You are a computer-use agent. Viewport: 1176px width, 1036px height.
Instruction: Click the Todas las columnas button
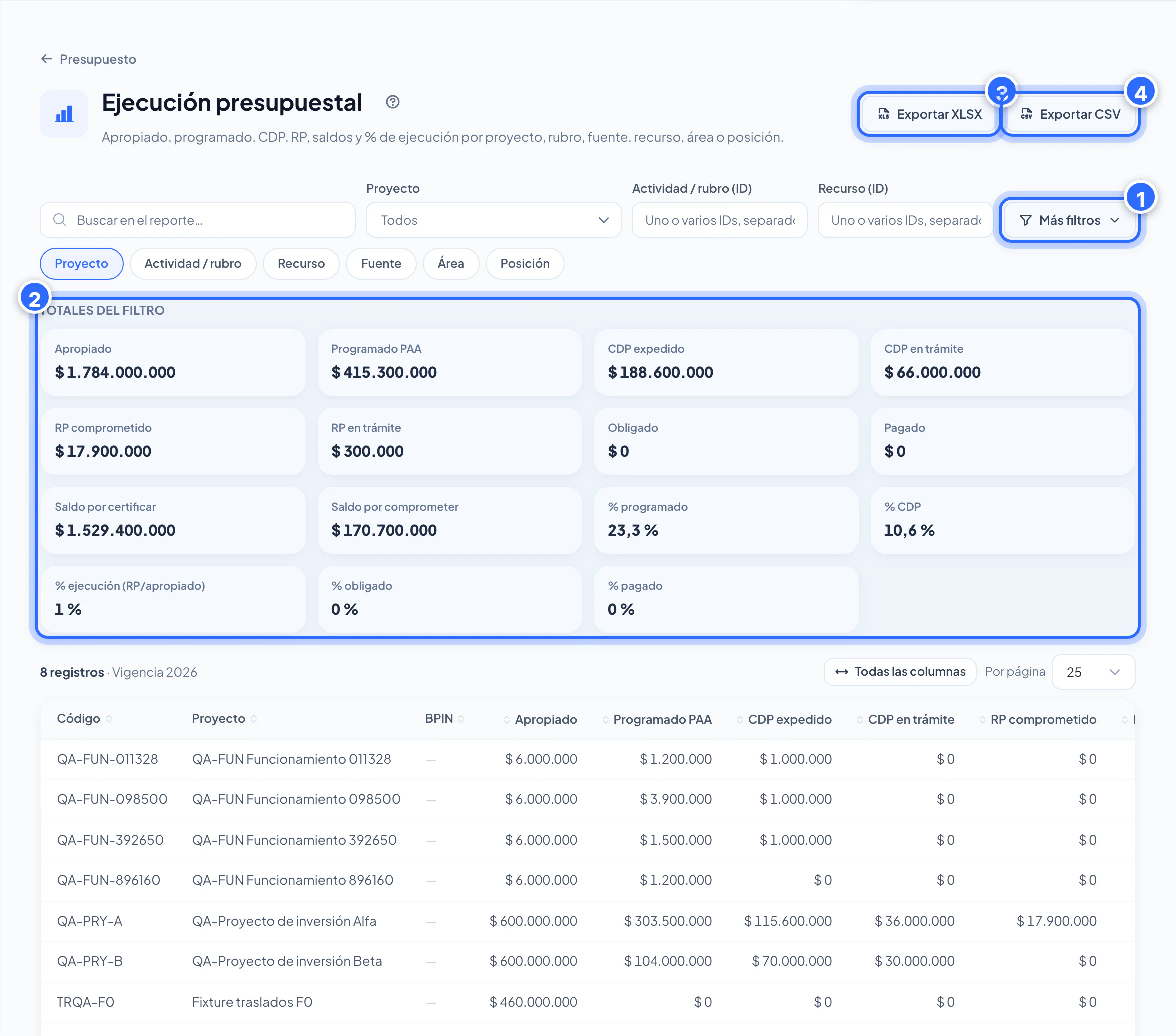(900, 672)
